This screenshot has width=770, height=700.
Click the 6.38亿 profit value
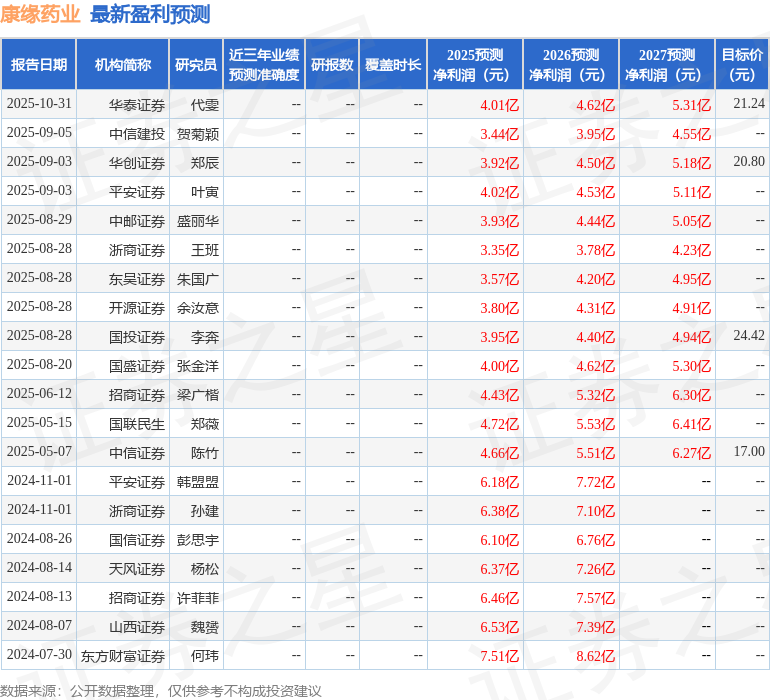click(x=499, y=510)
